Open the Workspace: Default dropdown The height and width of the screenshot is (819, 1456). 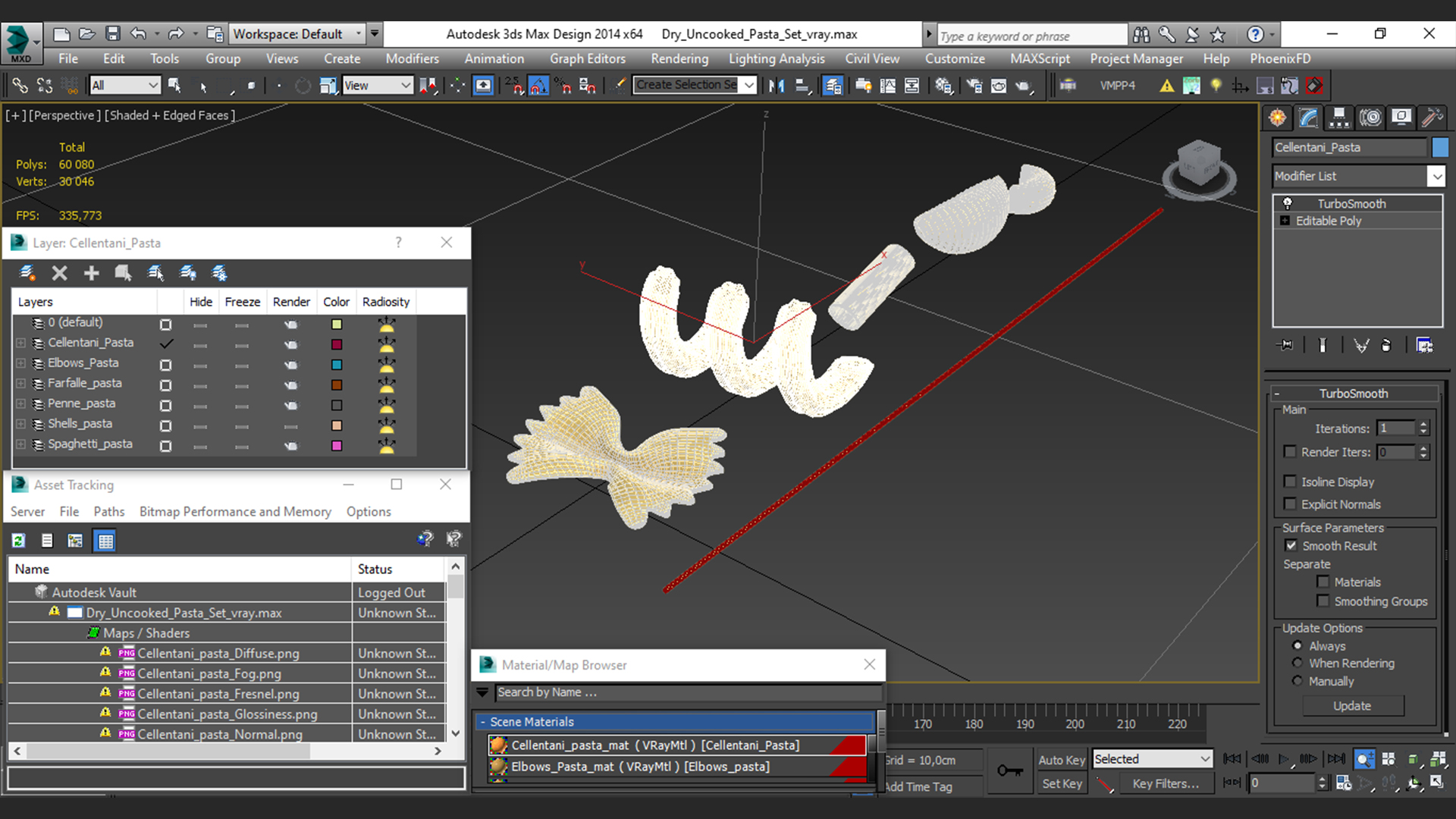(x=297, y=34)
